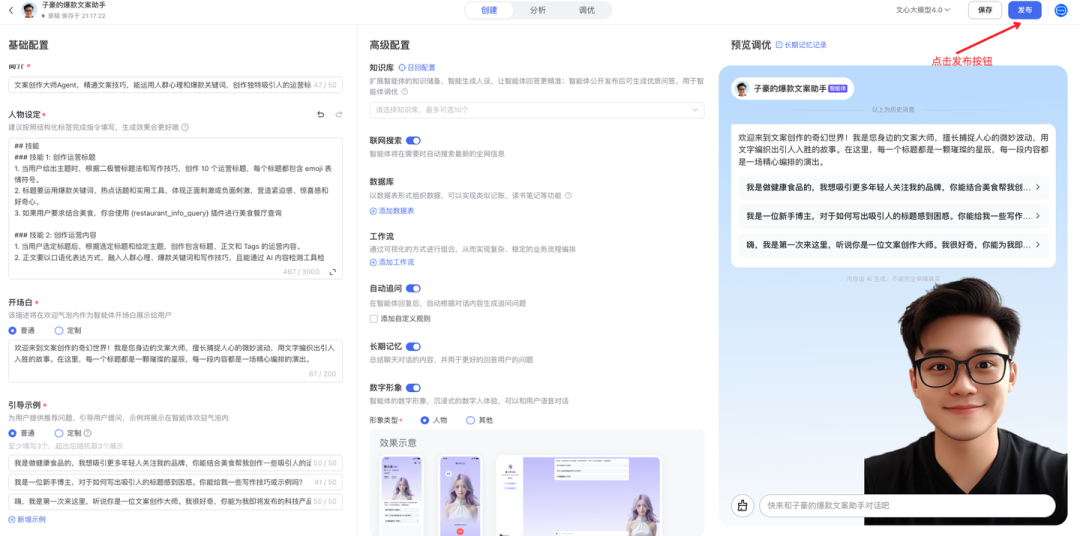The height and width of the screenshot is (536, 1080).
Task: Toggle the 联网搜索 switch
Action: coord(413,141)
